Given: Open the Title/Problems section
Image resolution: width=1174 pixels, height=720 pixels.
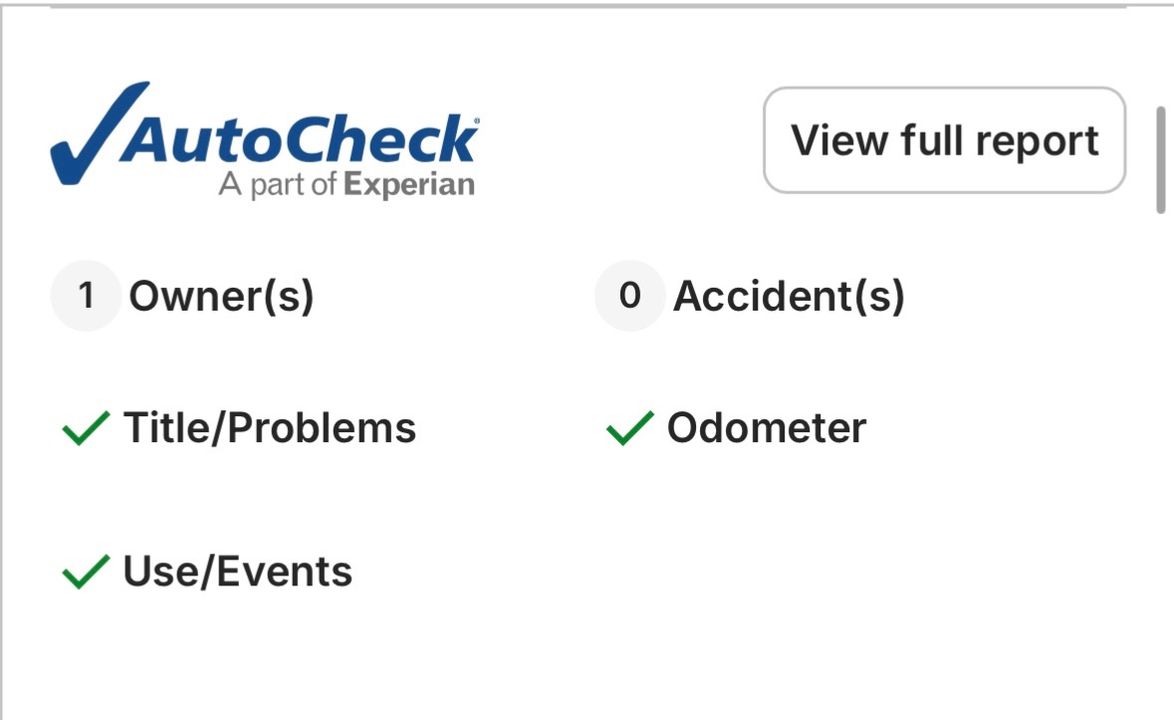Looking at the screenshot, I should click(269, 428).
